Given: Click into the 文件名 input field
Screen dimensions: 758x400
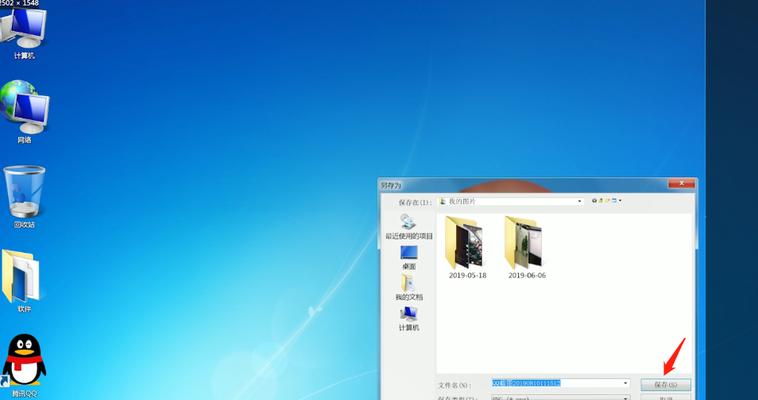Looking at the screenshot, I should click(x=560, y=384).
